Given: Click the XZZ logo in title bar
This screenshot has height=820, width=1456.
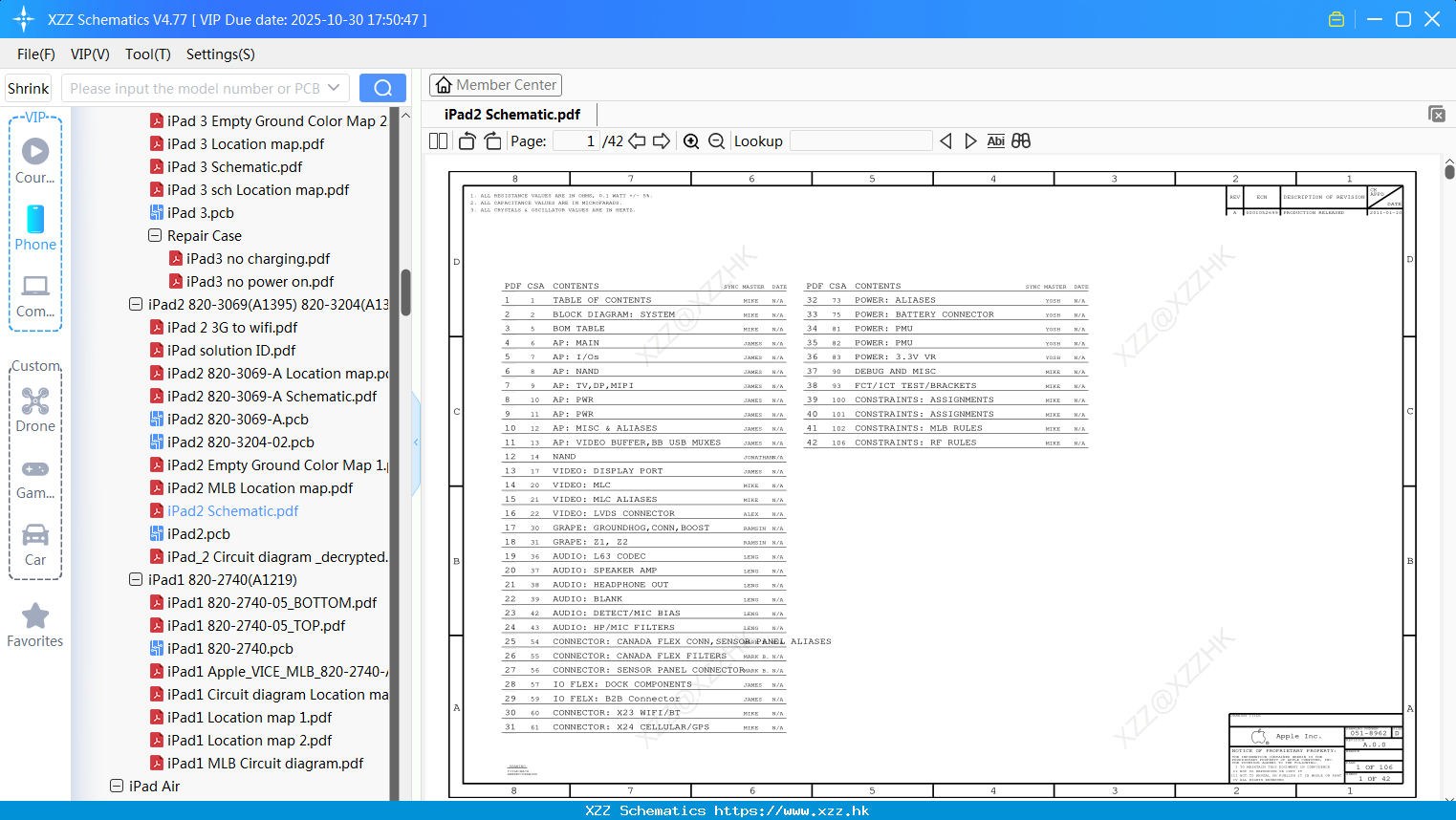Looking at the screenshot, I should [24, 19].
